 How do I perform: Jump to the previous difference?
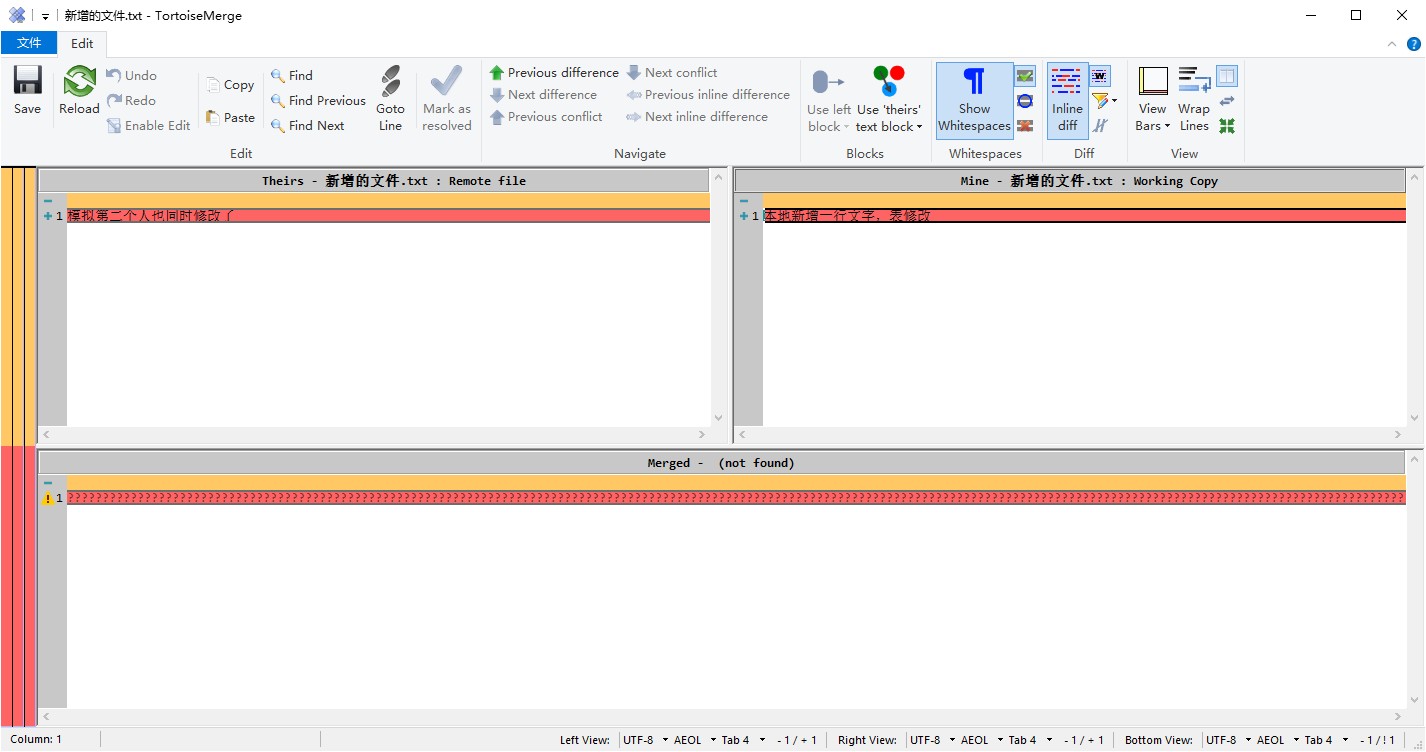point(554,73)
